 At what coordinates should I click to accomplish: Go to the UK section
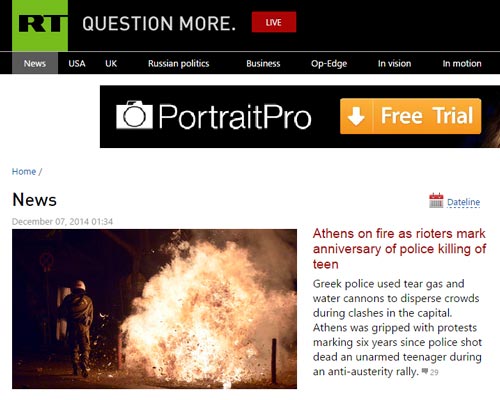[x=111, y=63]
